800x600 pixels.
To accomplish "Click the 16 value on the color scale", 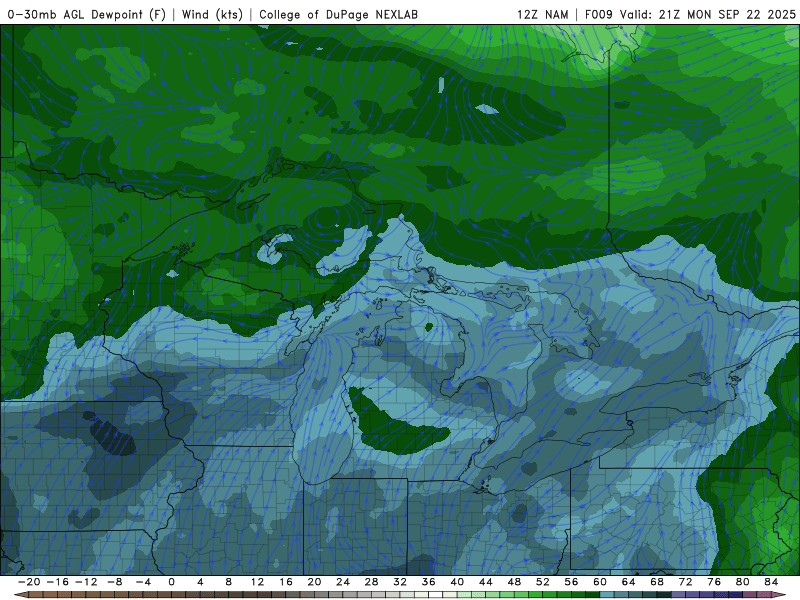I will tap(286, 582).
